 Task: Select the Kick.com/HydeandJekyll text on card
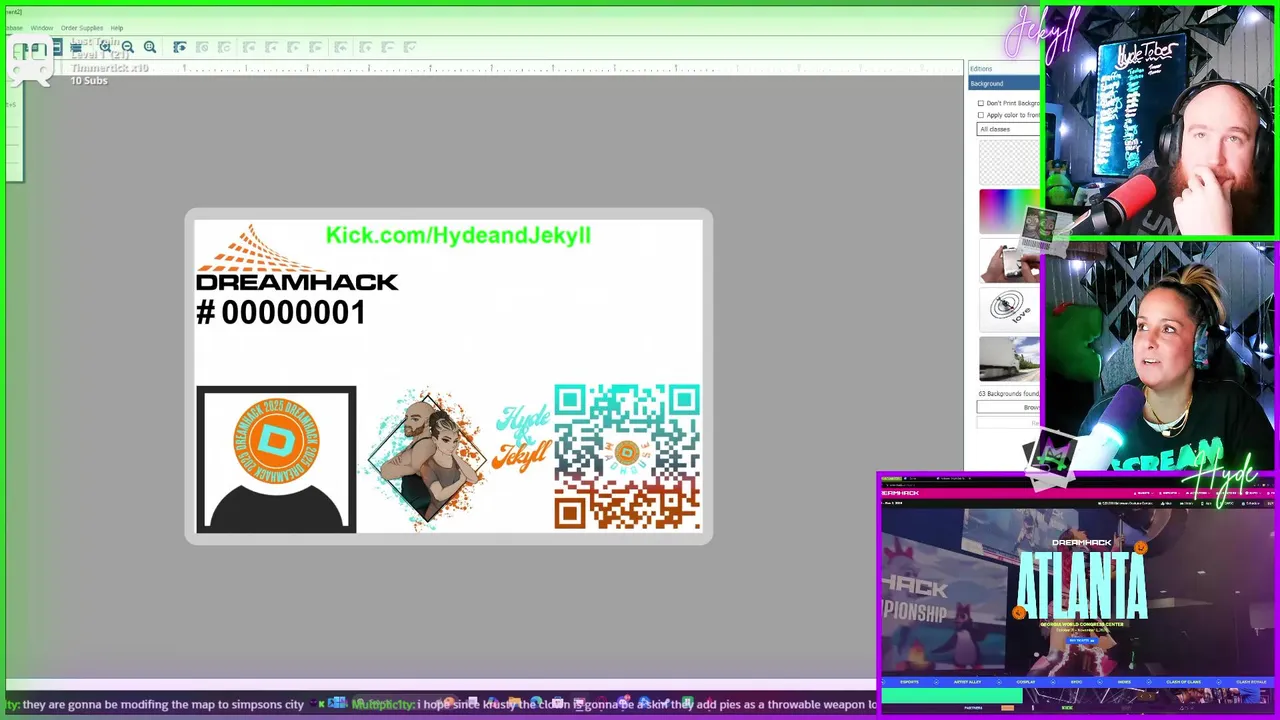coord(458,235)
